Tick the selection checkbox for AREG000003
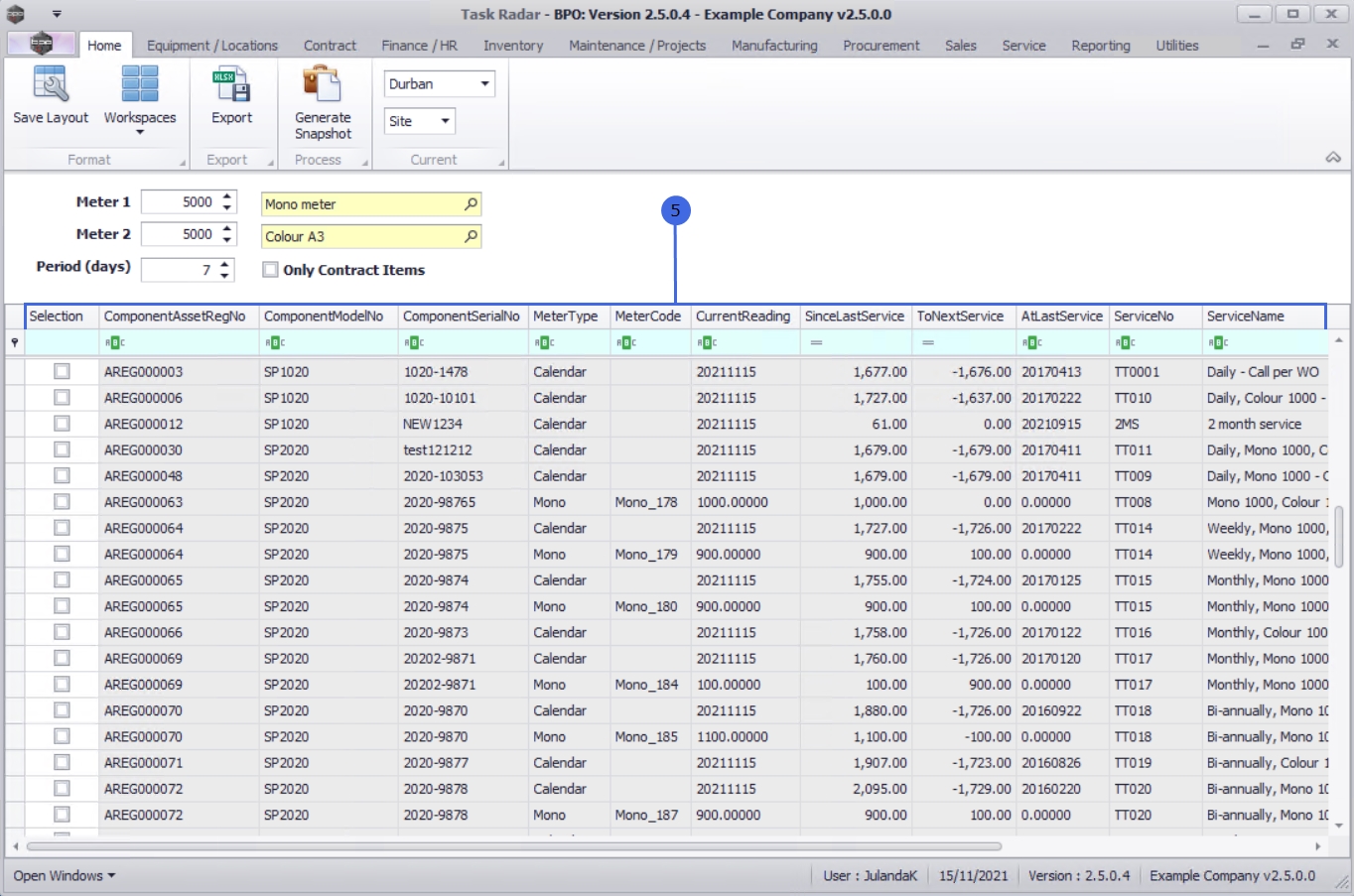The image size is (1354, 896). (62, 371)
